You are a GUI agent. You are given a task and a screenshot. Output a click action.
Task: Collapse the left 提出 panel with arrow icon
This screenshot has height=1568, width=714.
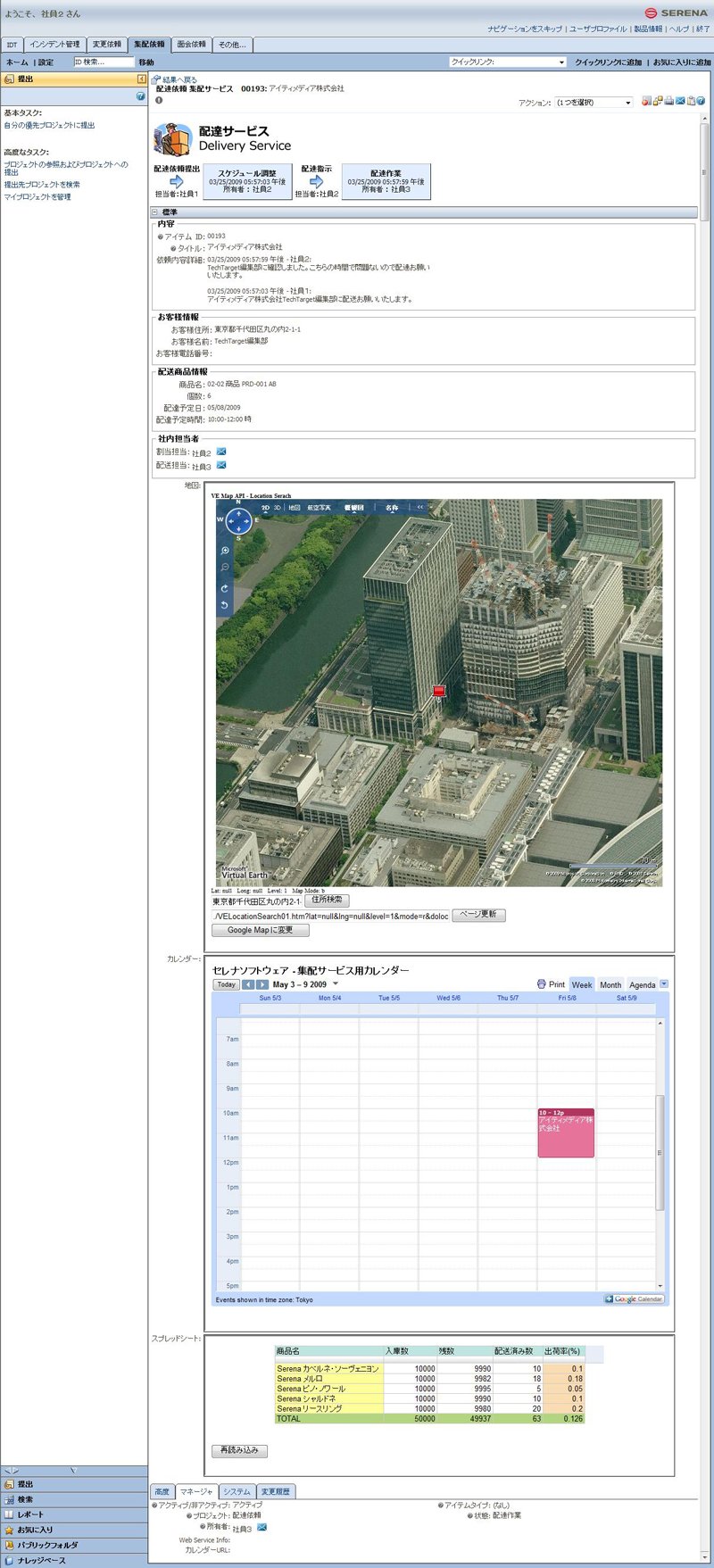click(x=141, y=79)
